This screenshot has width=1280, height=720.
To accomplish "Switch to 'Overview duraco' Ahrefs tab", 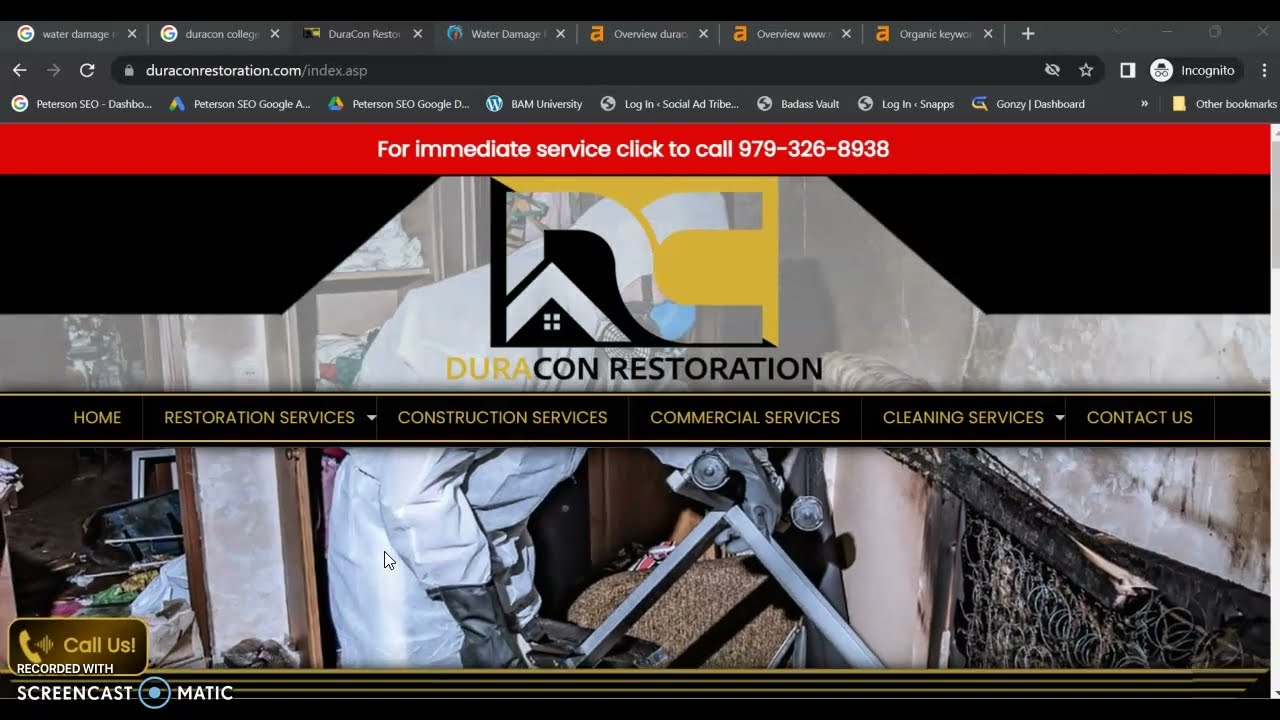I will coord(649,34).
